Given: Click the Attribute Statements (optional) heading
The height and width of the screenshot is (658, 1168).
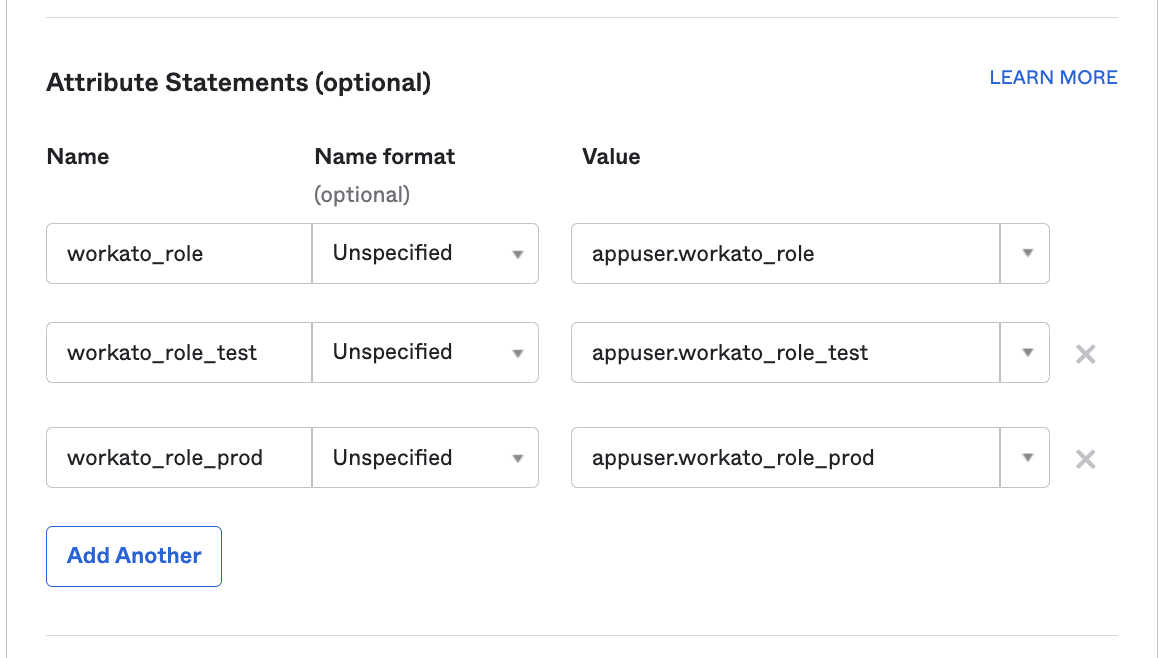Looking at the screenshot, I should click(x=238, y=83).
